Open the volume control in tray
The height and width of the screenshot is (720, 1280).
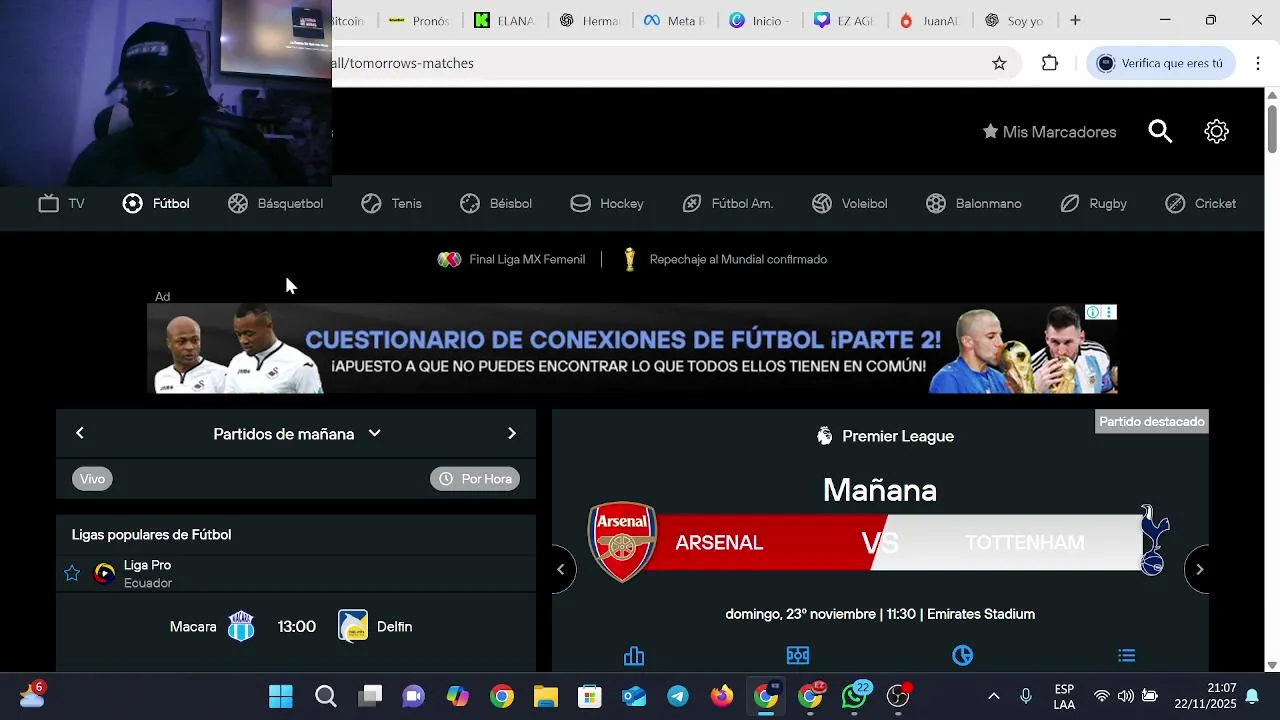click(1126, 696)
